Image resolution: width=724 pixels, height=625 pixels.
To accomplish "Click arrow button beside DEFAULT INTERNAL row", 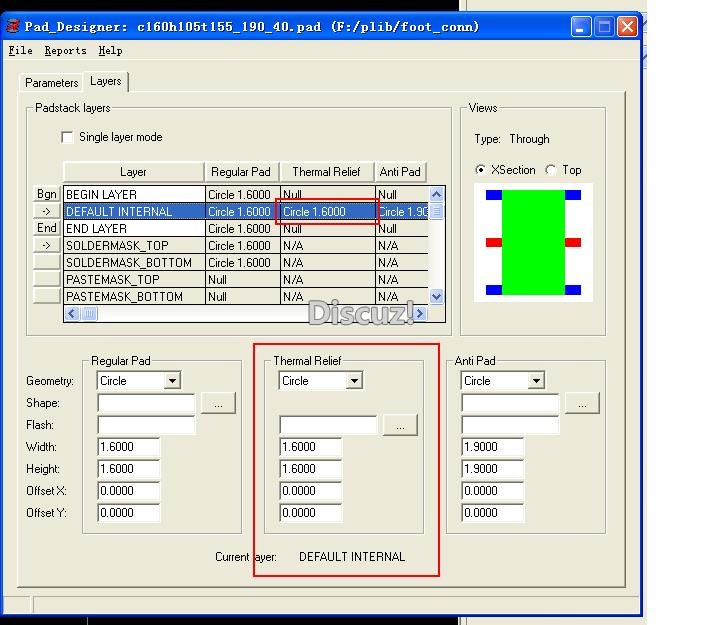I will click(47, 211).
